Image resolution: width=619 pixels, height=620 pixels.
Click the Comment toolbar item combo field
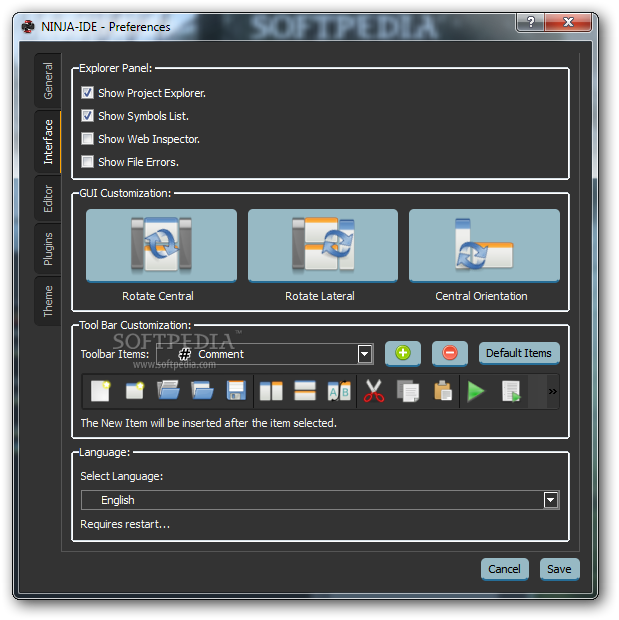click(265, 354)
